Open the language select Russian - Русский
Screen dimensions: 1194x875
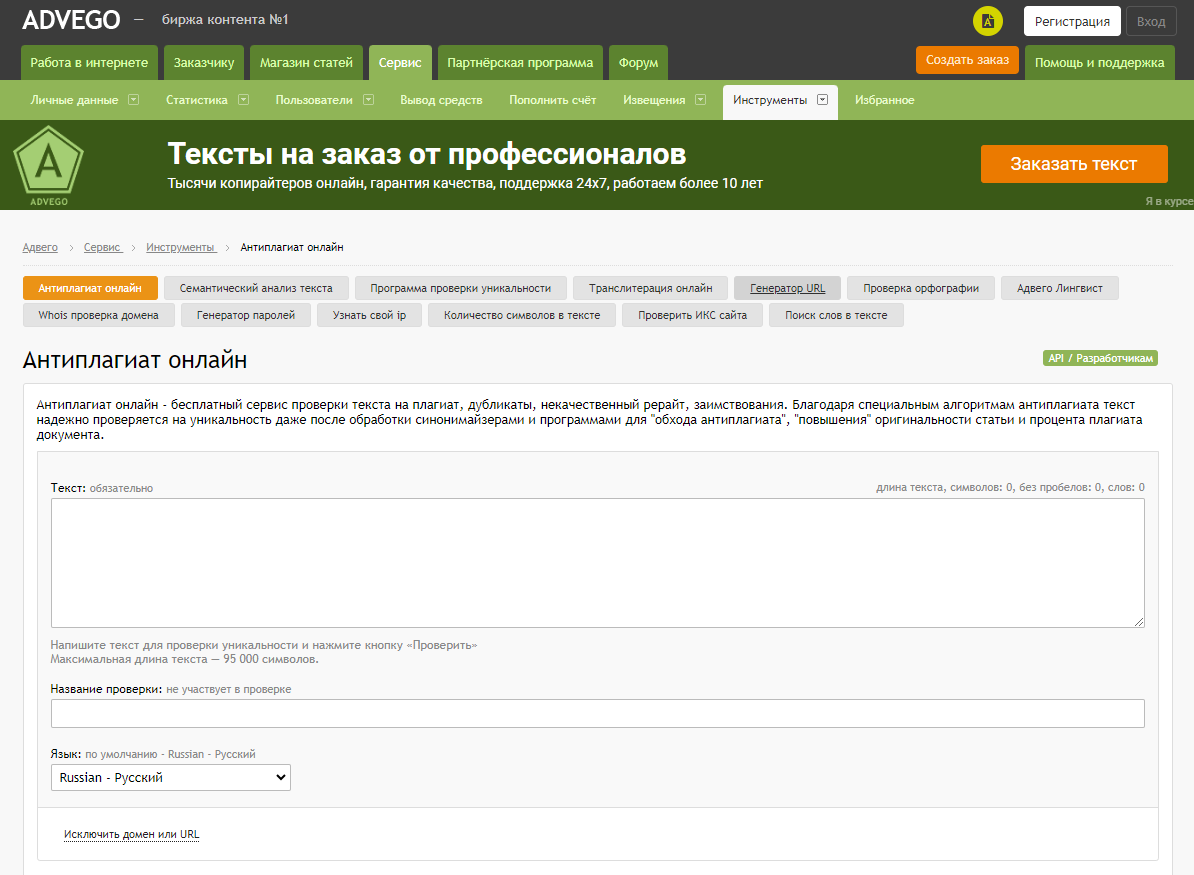[x=170, y=777]
